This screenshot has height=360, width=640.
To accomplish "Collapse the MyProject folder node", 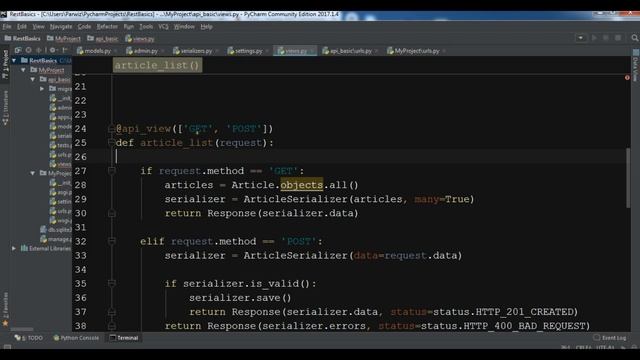I will [x=24, y=70].
